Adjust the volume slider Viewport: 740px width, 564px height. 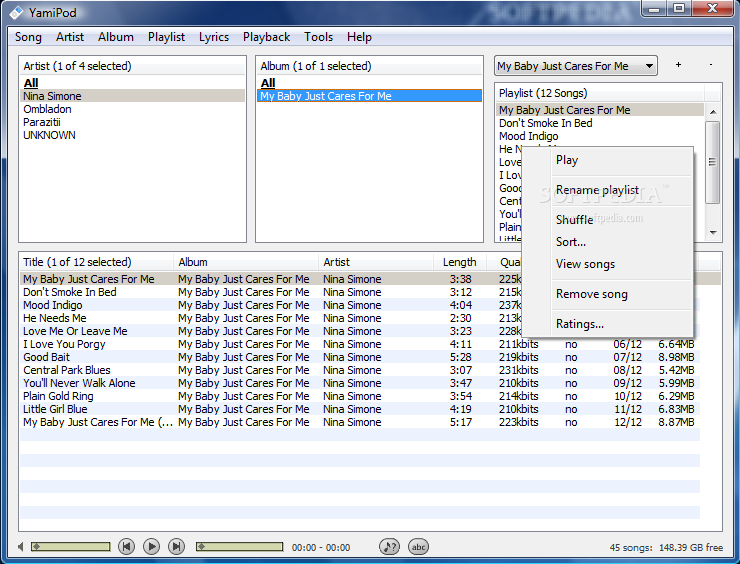pos(70,547)
